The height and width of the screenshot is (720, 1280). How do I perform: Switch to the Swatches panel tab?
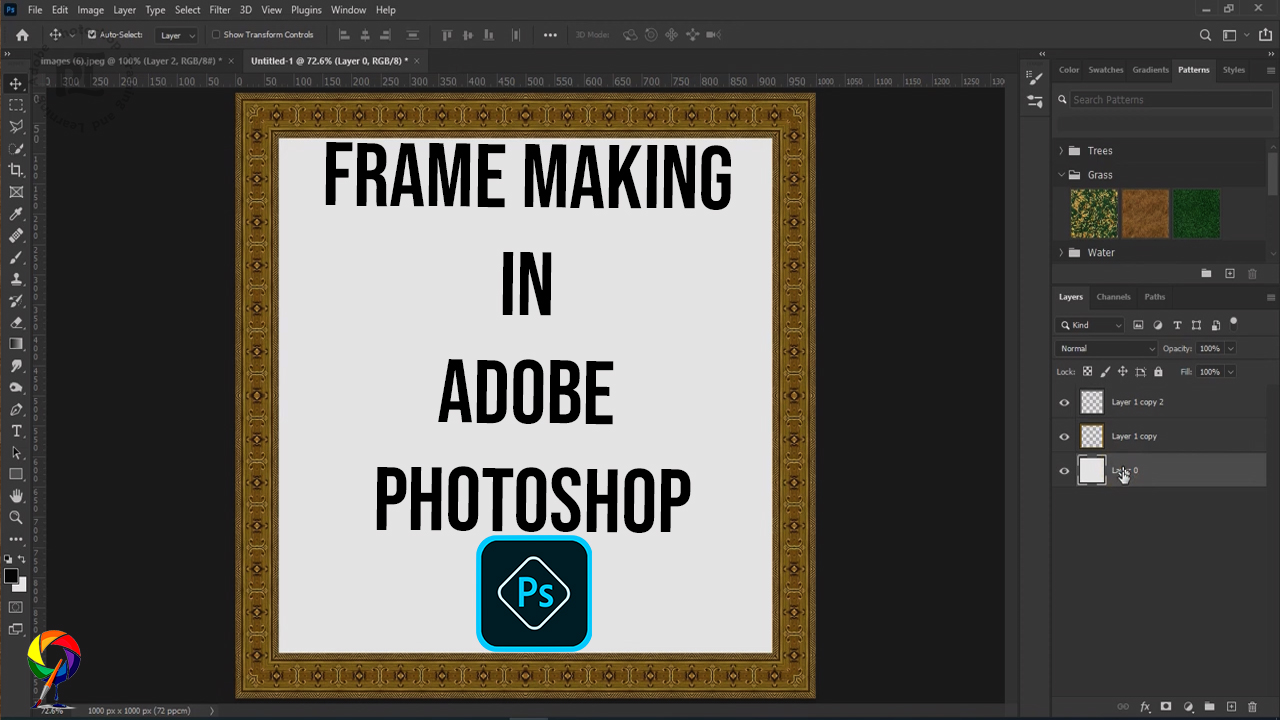[x=1106, y=70]
